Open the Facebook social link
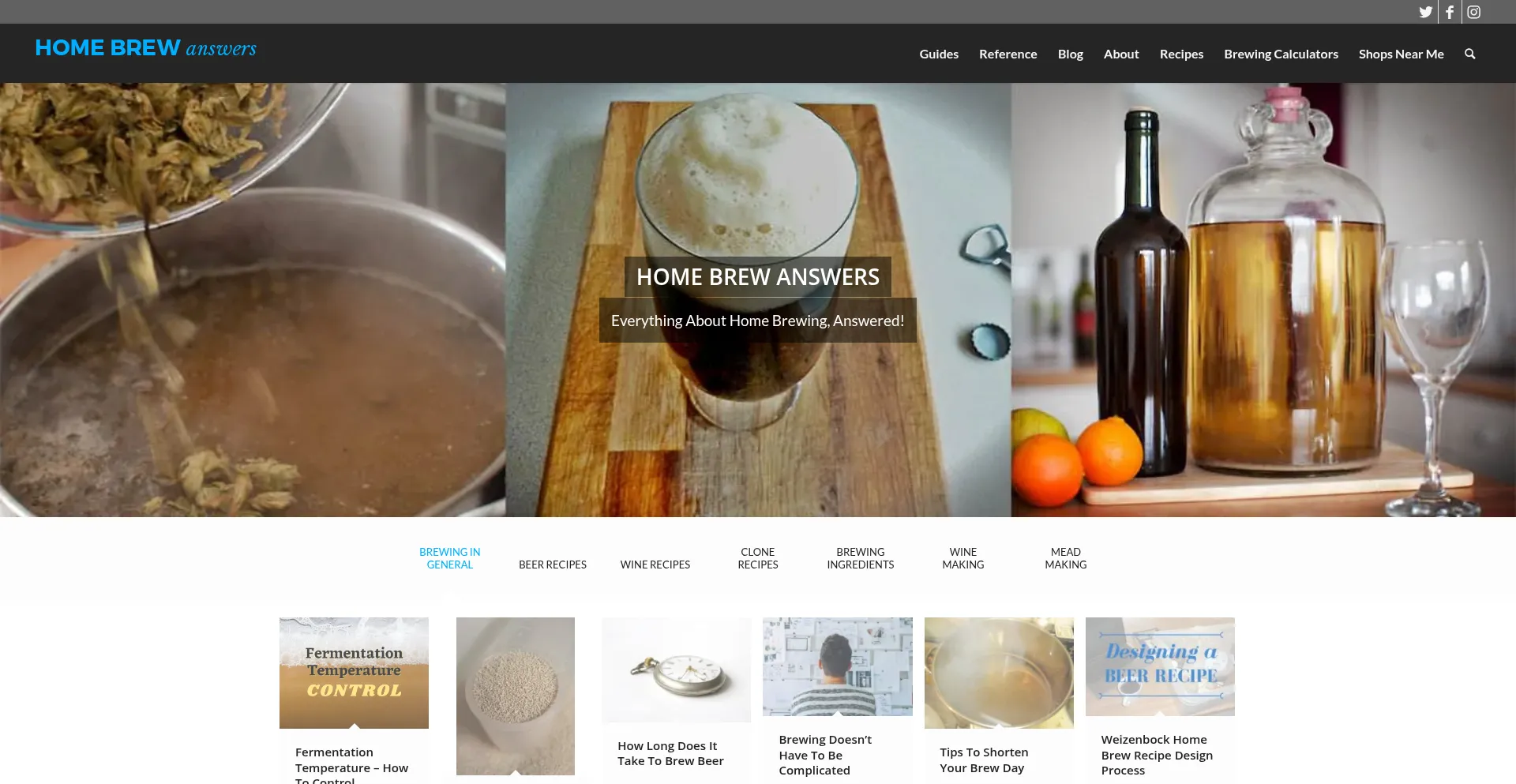This screenshot has width=1516, height=784. (x=1450, y=12)
